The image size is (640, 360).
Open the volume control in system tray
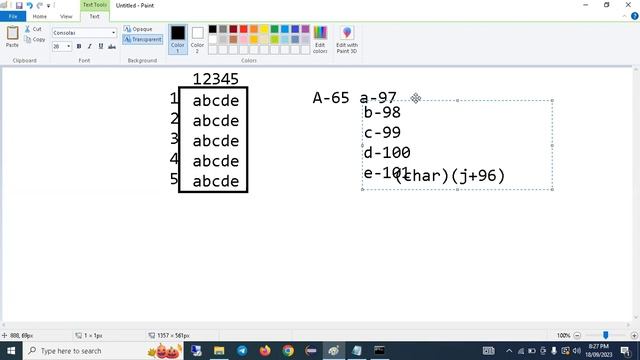coord(576,351)
